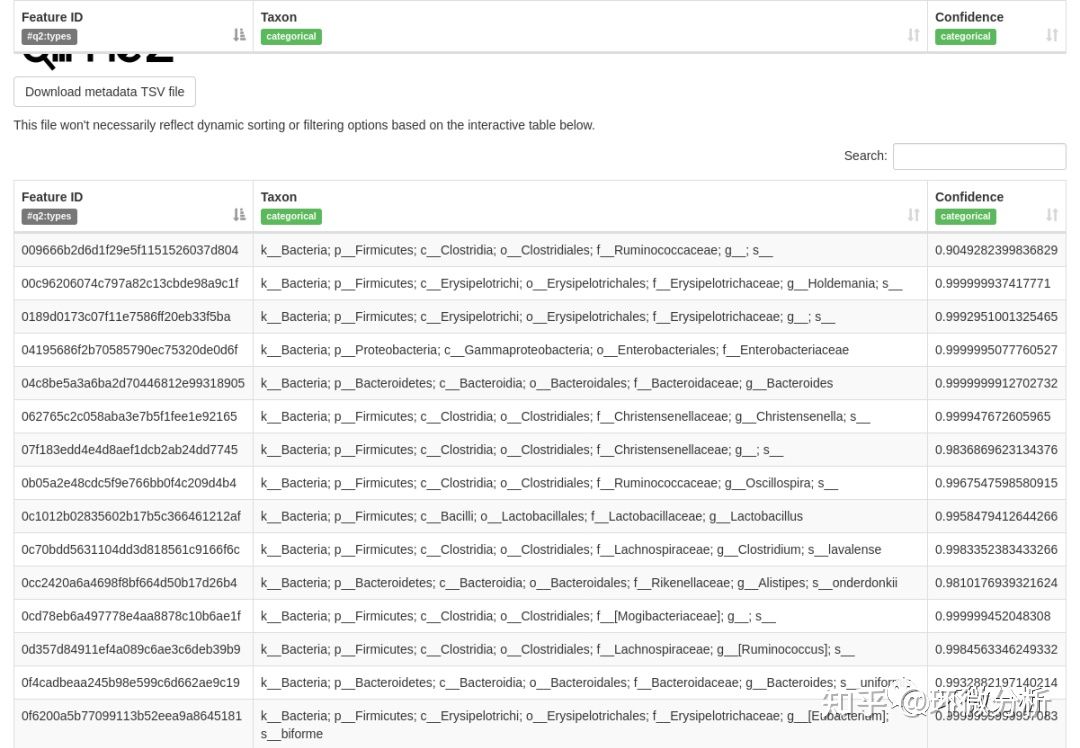Select the row containing g__[Ruminococcus]
The height and width of the screenshot is (748, 1080).
tap(540, 649)
